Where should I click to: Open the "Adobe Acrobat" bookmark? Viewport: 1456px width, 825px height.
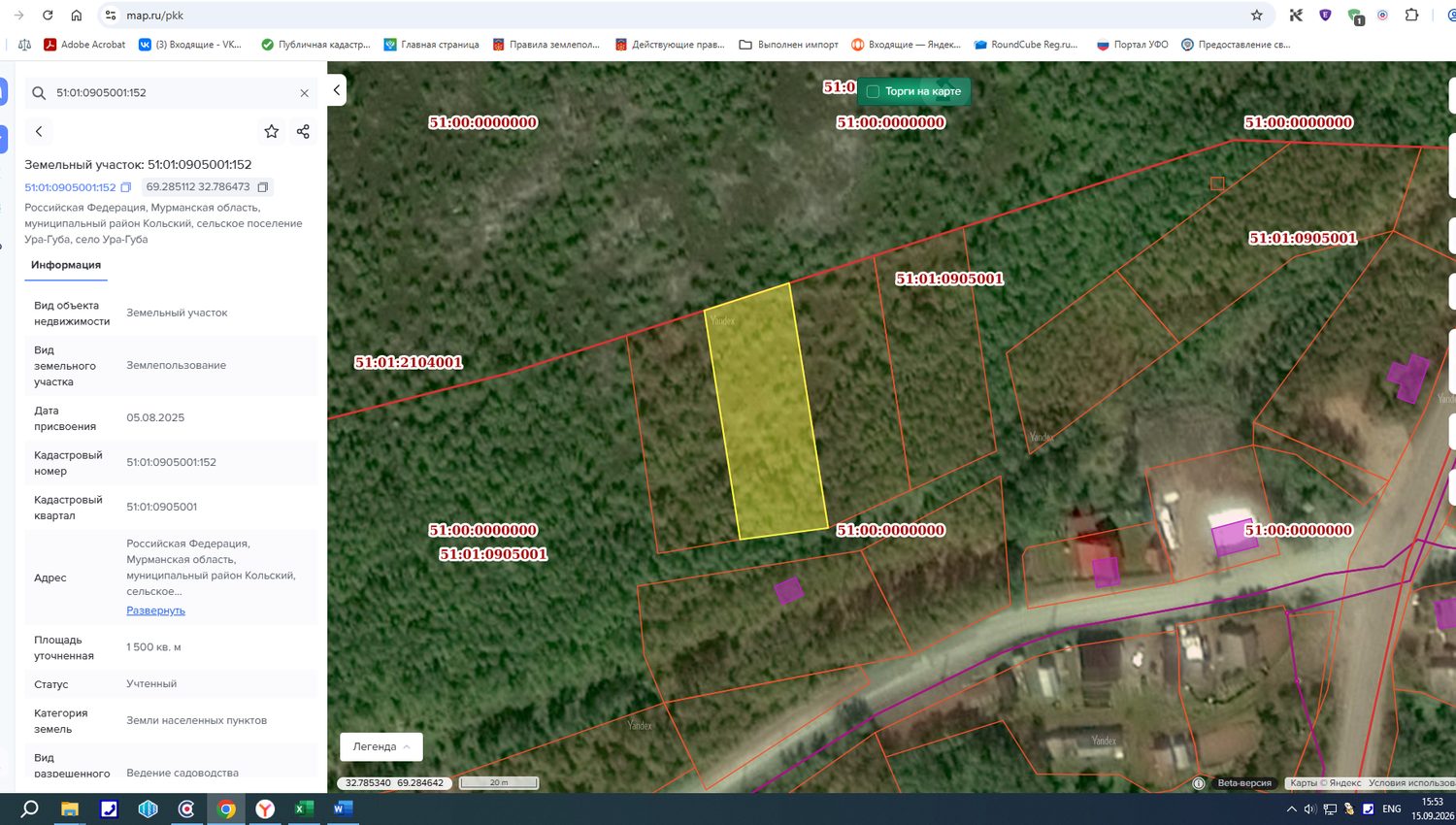(84, 45)
